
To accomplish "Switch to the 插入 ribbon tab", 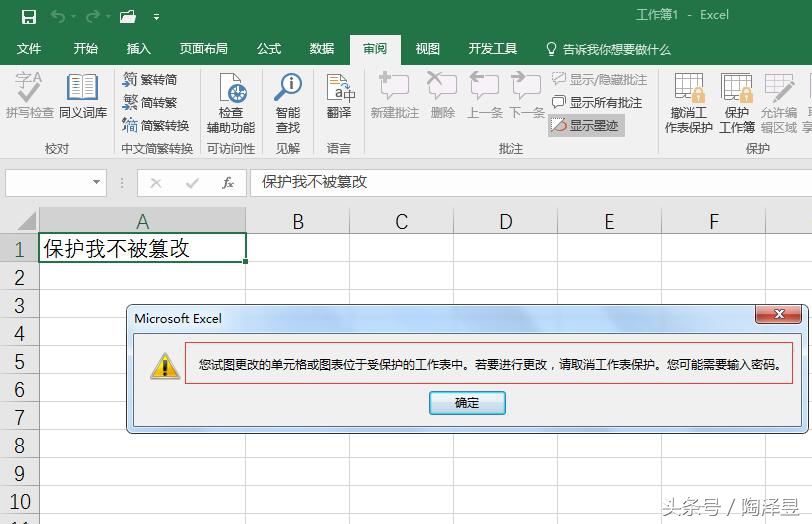I will click(139, 49).
